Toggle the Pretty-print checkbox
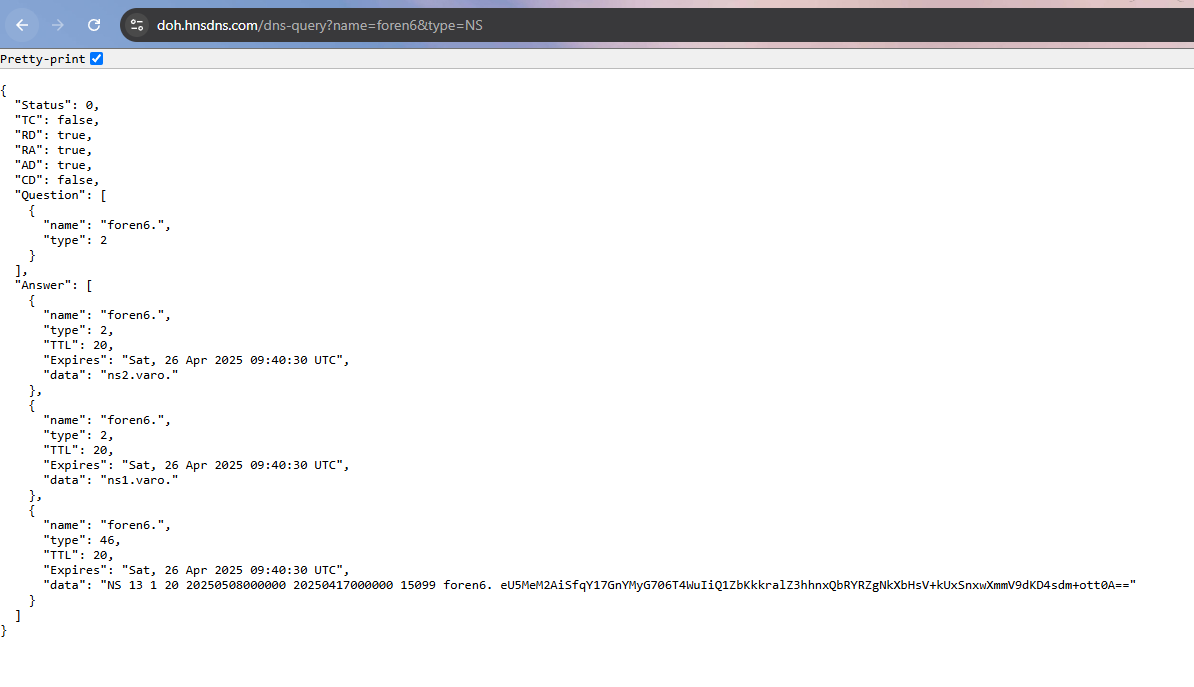 [97, 59]
